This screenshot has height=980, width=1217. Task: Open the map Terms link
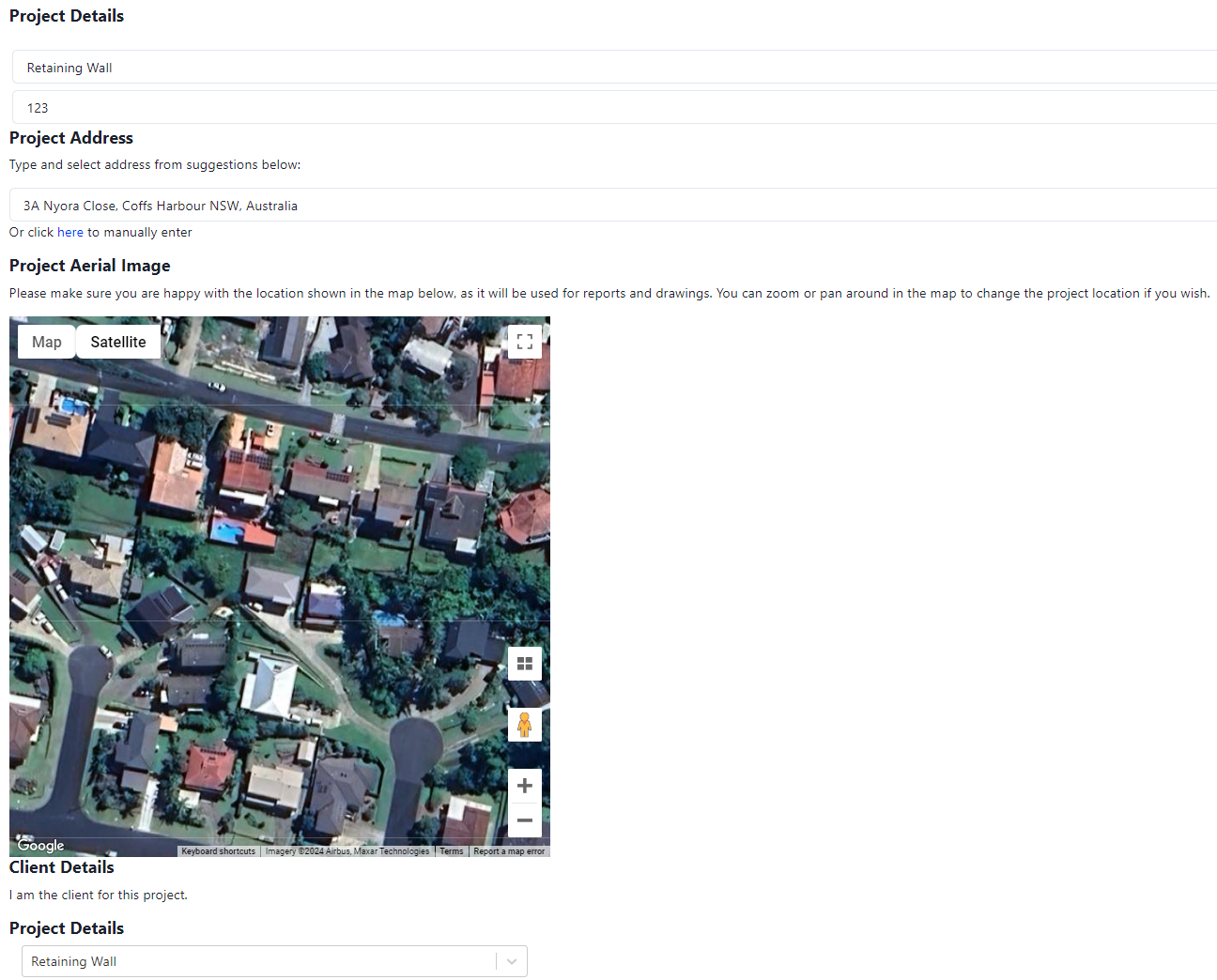(452, 851)
